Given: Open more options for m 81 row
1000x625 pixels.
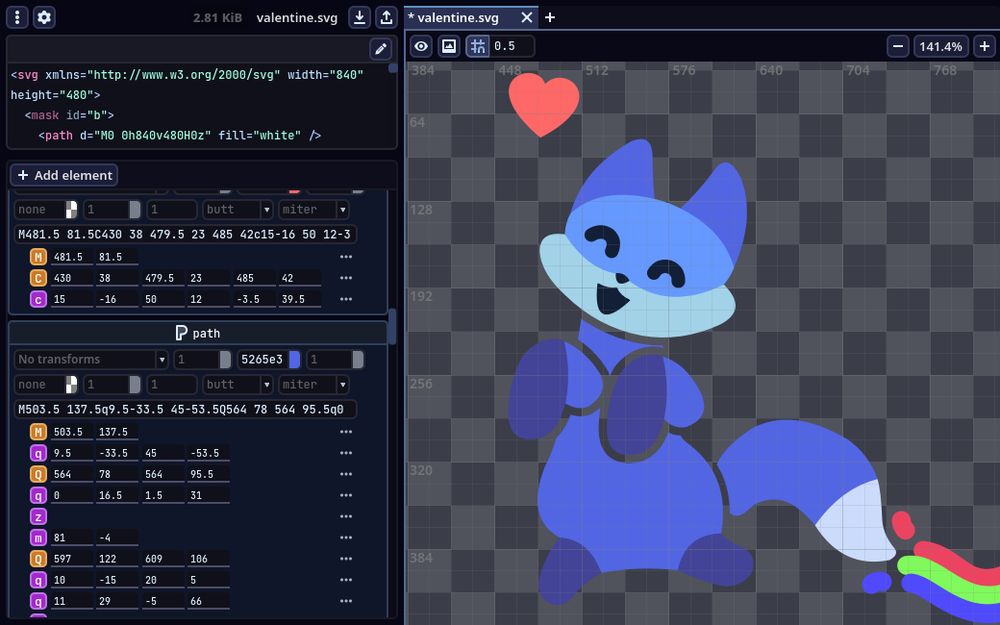Looking at the screenshot, I should click(x=346, y=537).
